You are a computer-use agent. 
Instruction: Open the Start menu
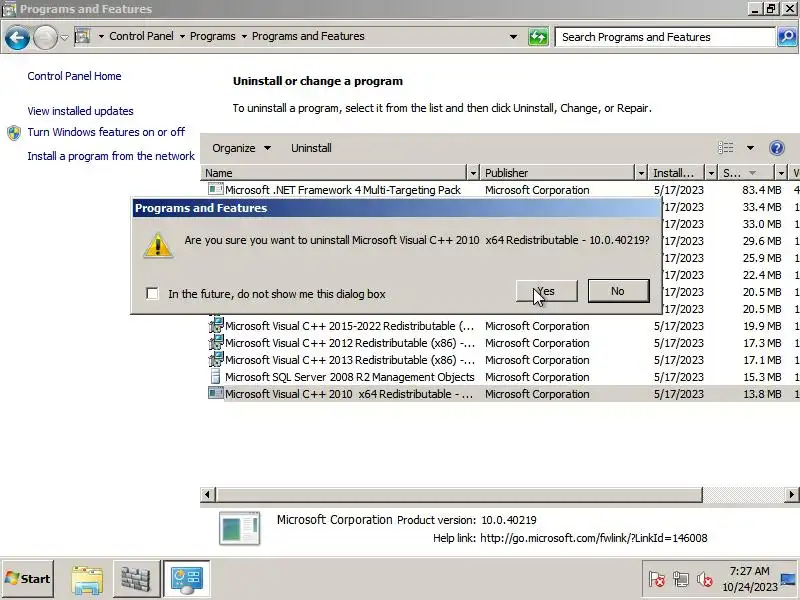coord(28,579)
